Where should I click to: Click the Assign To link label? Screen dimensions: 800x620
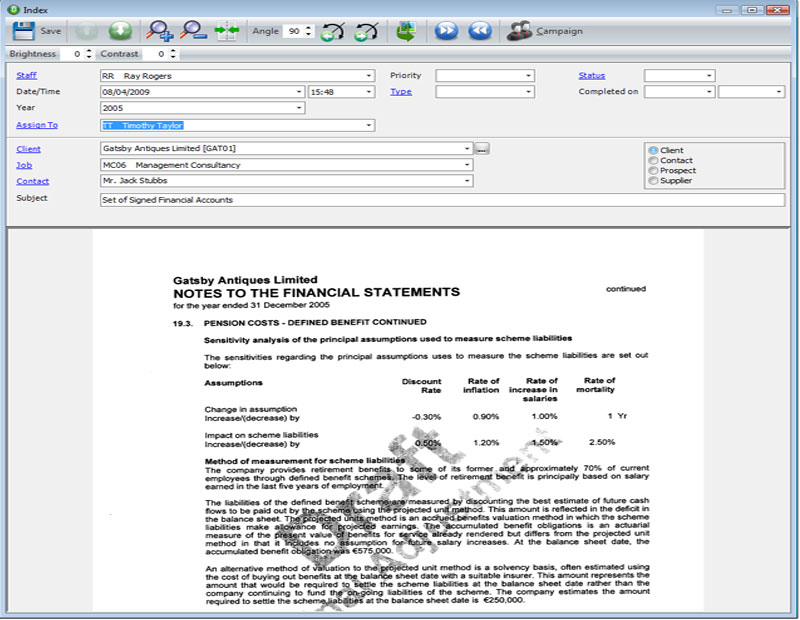[x=37, y=125]
